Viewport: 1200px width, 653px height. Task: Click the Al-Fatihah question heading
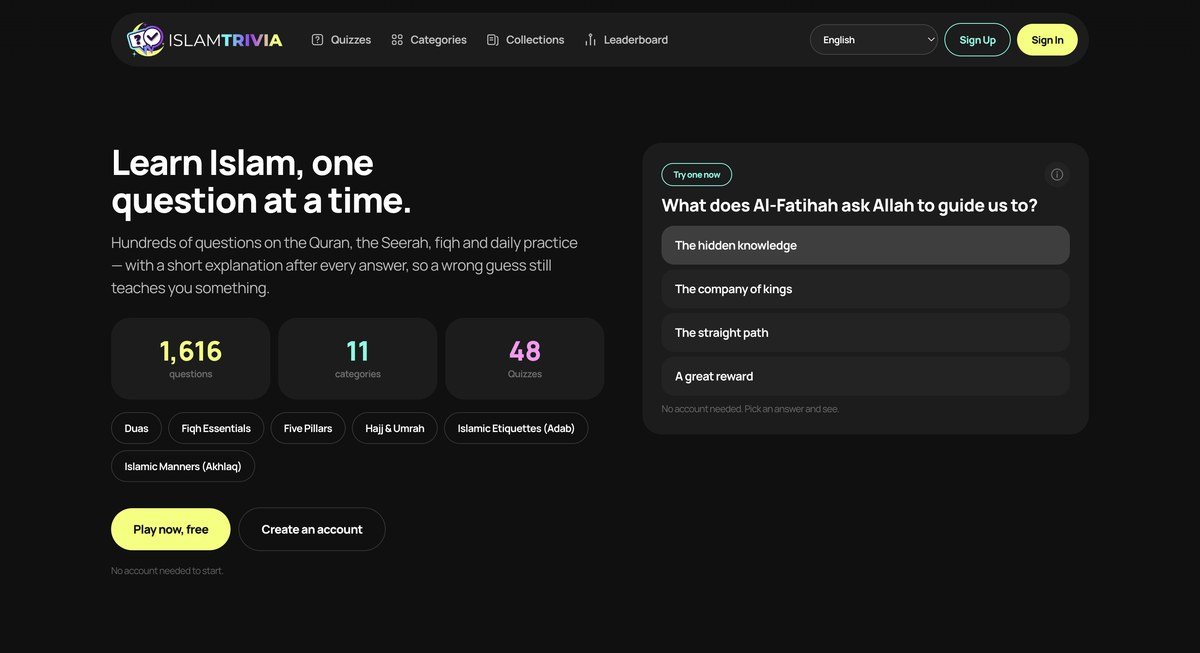849,205
